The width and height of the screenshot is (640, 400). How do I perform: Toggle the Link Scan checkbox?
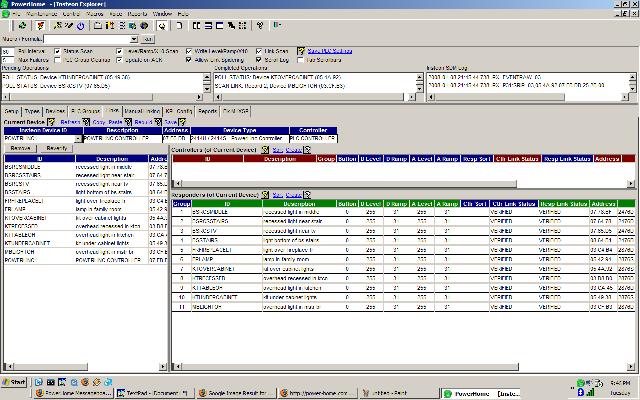[x=259, y=51]
